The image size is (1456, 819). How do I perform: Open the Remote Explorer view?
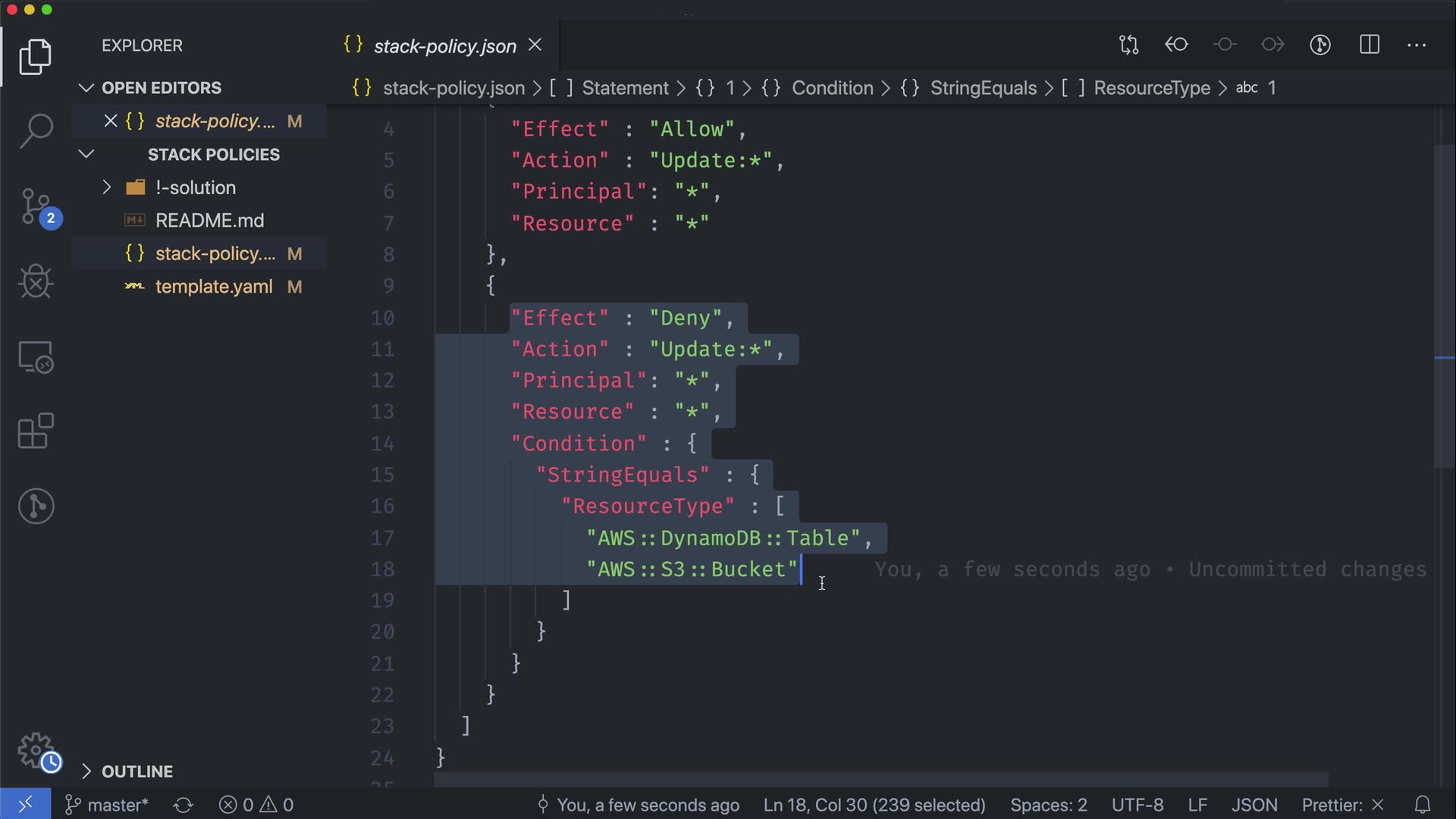point(36,357)
